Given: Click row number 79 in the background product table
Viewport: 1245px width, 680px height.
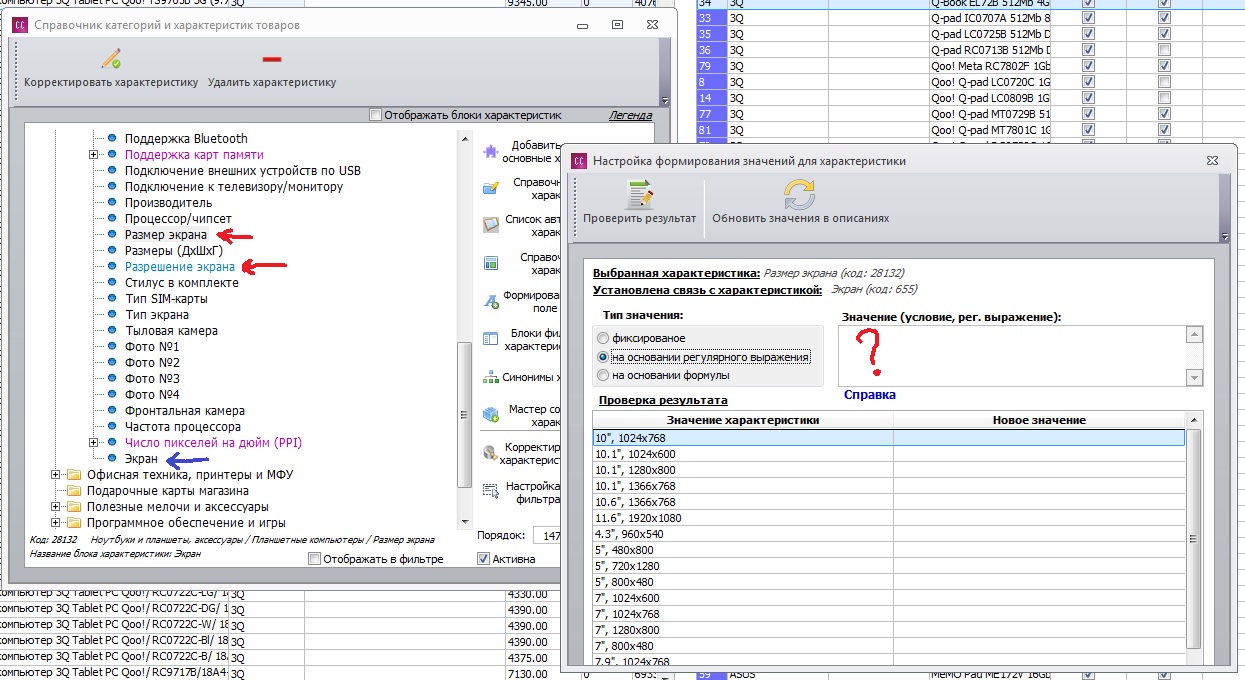Looking at the screenshot, I should [x=711, y=66].
